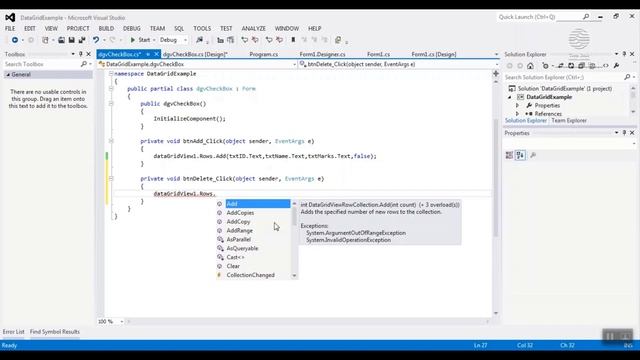Open the DEBUG menu
The image size is (640, 360).
click(131, 29)
